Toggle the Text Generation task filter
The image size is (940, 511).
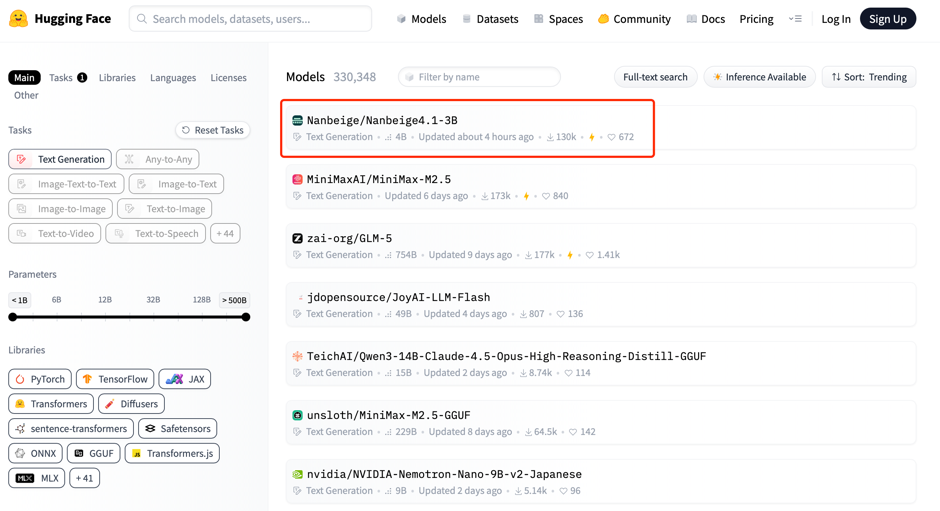(60, 159)
